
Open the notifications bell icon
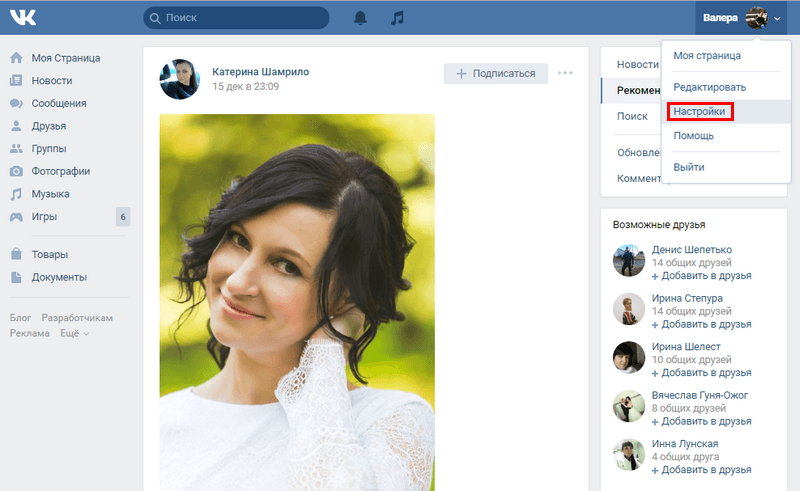[360, 18]
